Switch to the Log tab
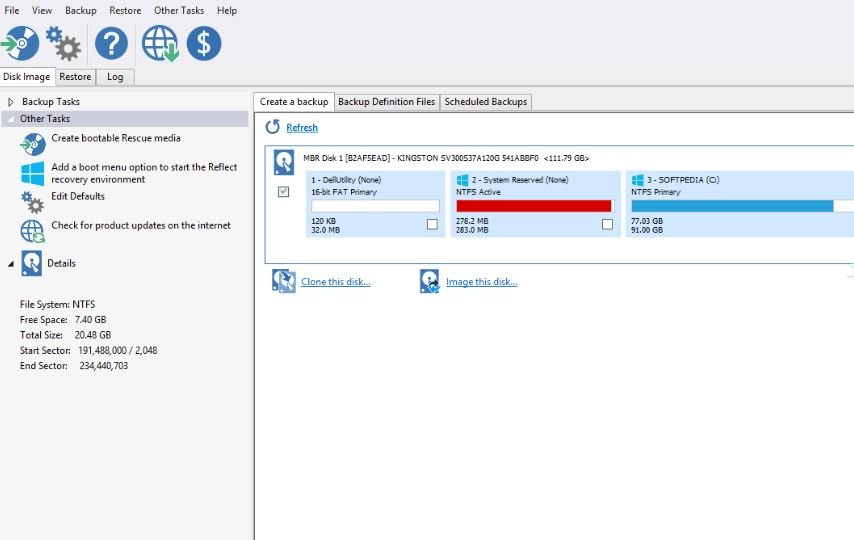Viewport: 854px width, 540px height. (115, 77)
